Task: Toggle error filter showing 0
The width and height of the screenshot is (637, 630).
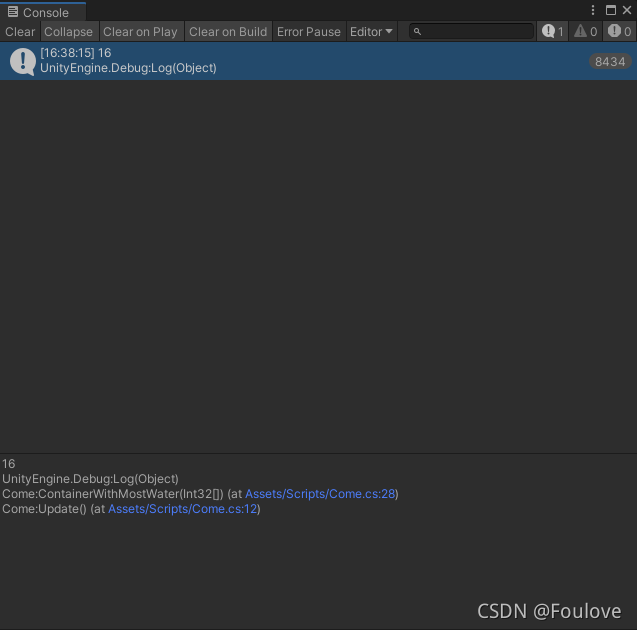Action: [x=619, y=31]
